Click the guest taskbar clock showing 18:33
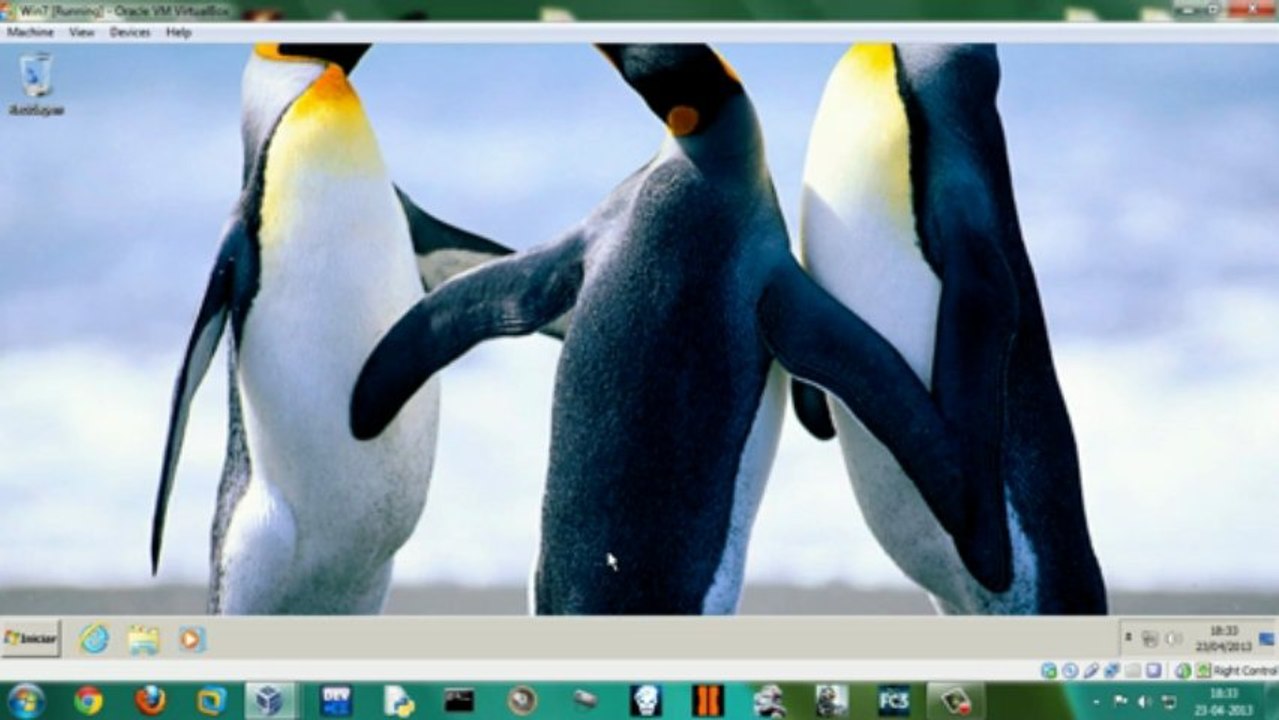The image size is (1279, 720). pos(1224,639)
